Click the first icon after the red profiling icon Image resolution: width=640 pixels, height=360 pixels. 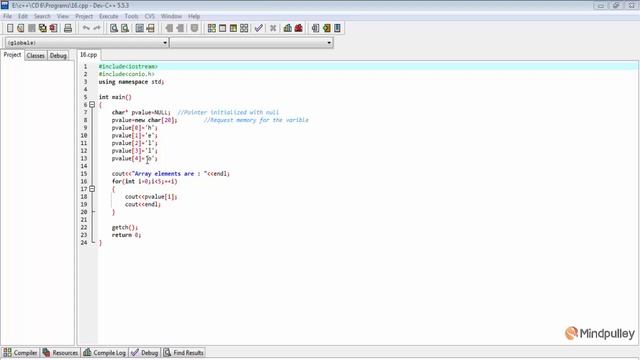(315, 28)
